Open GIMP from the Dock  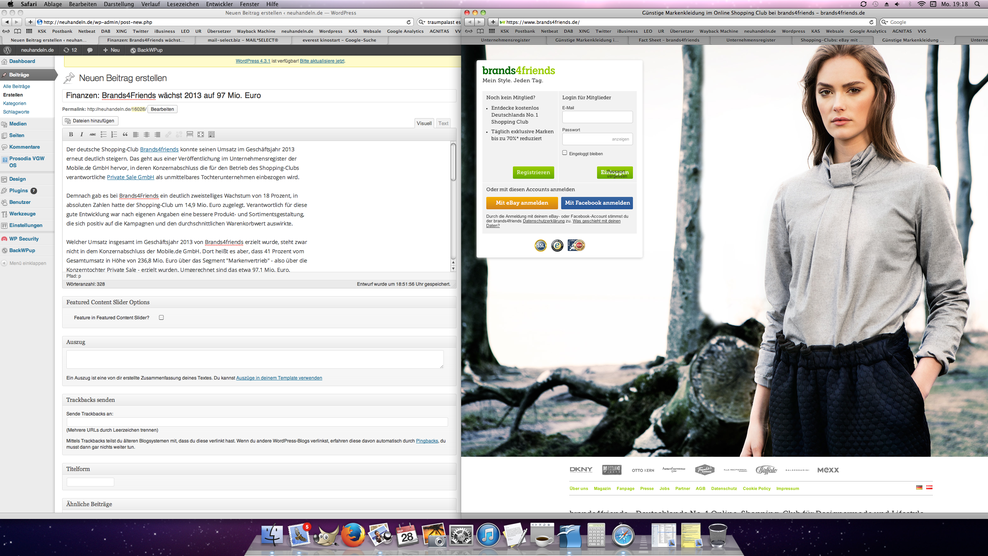tap(326, 535)
